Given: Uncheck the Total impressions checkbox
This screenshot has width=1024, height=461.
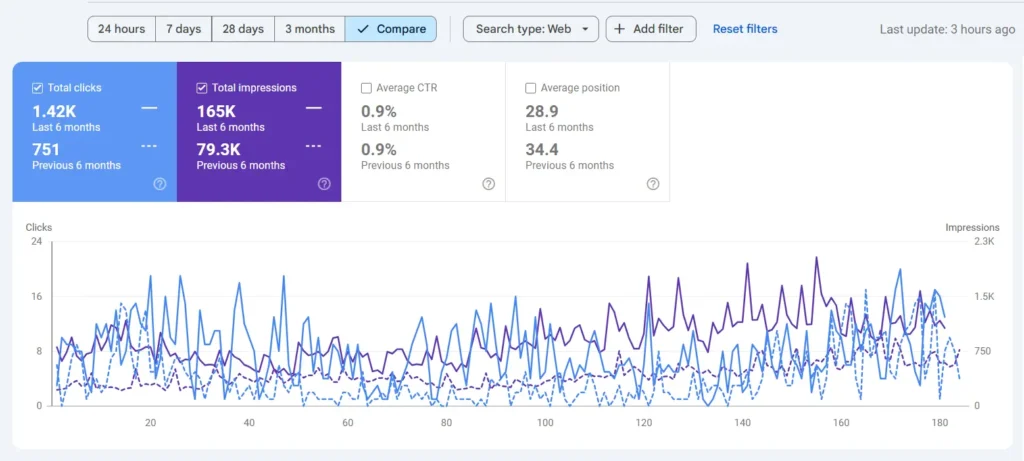Looking at the screenshot, I should tap(202, 88).
